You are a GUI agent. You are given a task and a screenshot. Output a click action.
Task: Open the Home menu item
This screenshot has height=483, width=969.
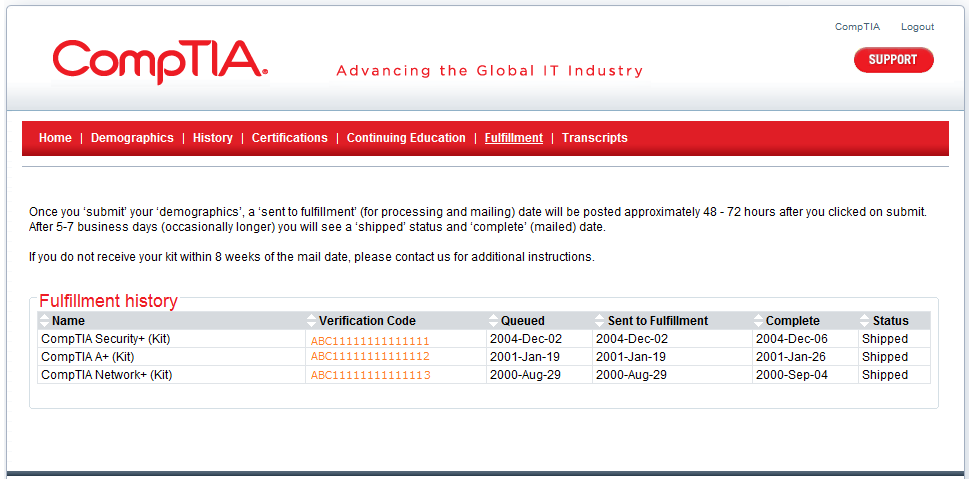coord(55,138)
